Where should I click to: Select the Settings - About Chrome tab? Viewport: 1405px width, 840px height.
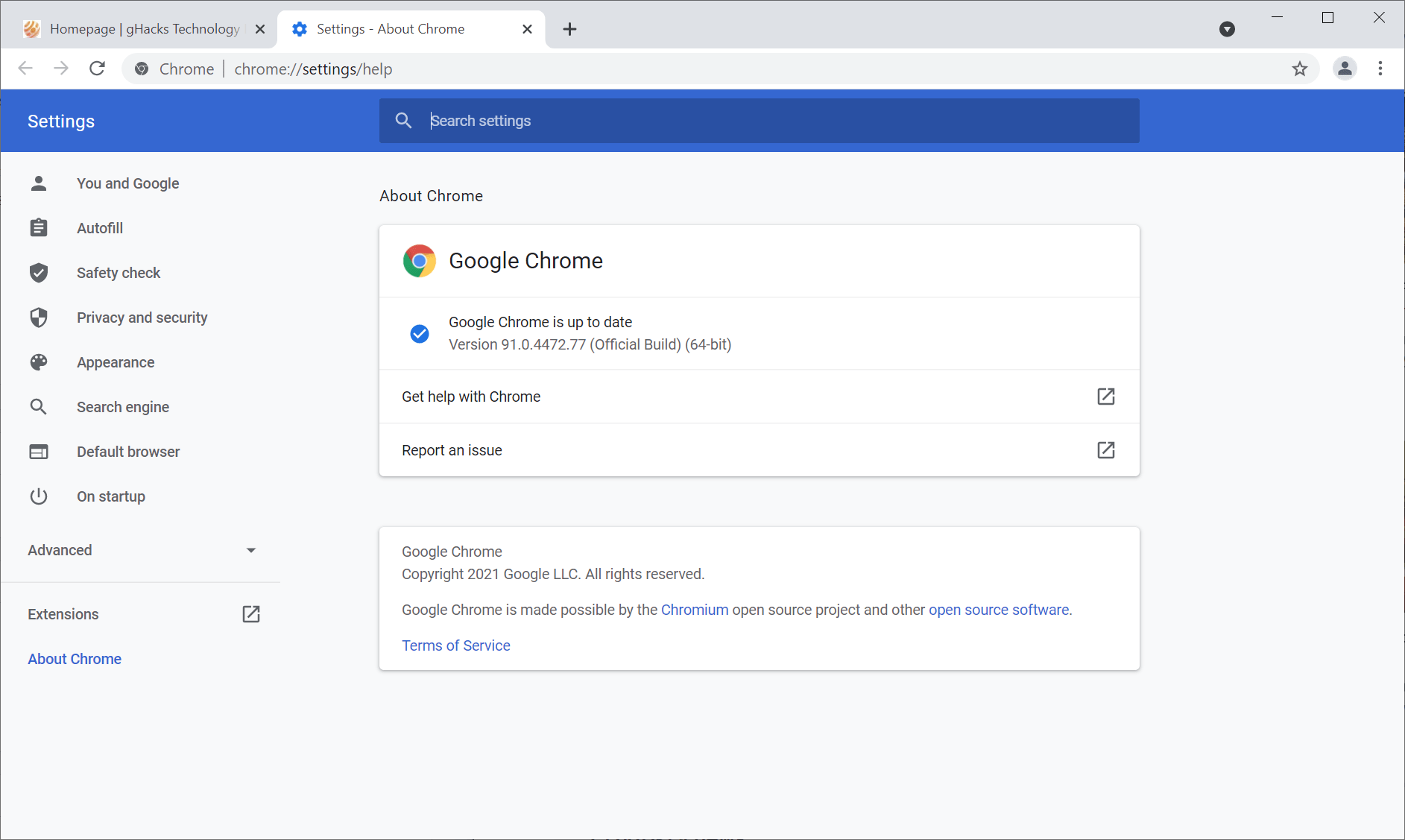click(411, 29)
